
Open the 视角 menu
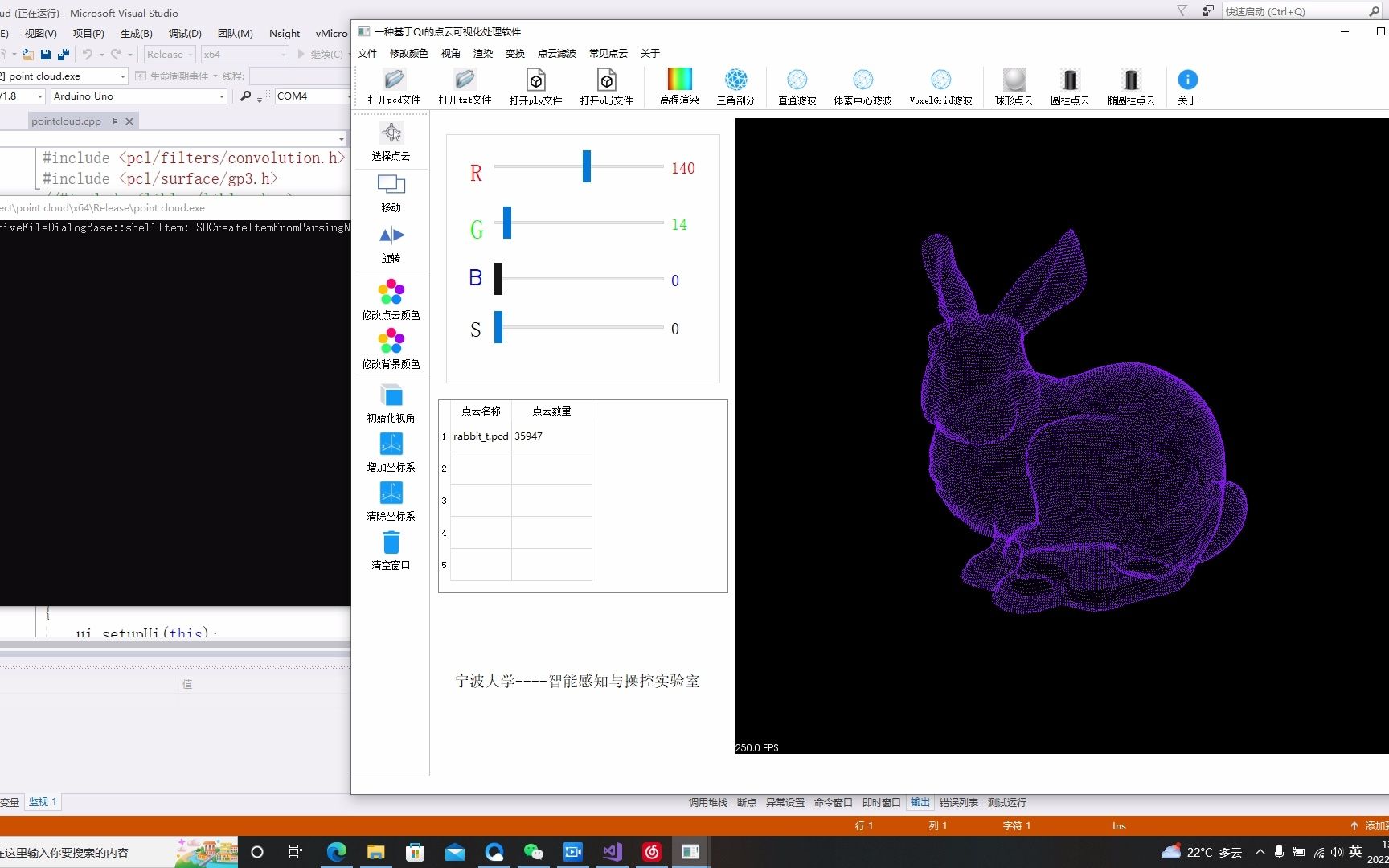point(450,53)
